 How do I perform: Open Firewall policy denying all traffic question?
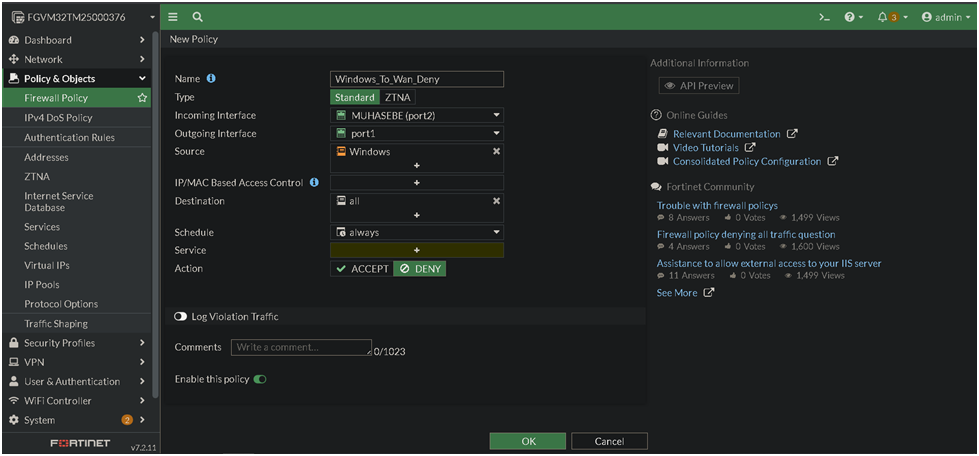point(746,234)
